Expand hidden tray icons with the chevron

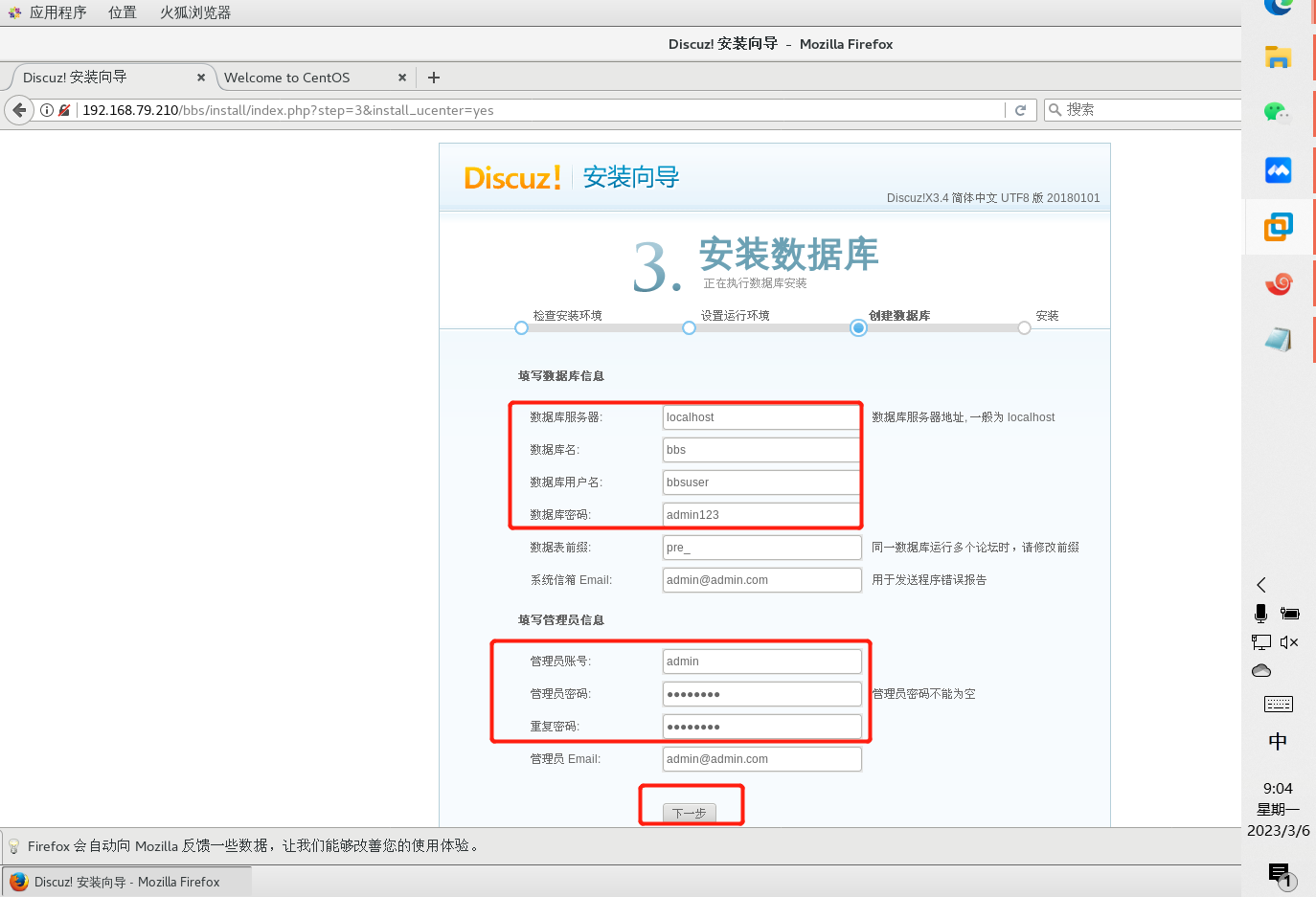[1261, 585]
